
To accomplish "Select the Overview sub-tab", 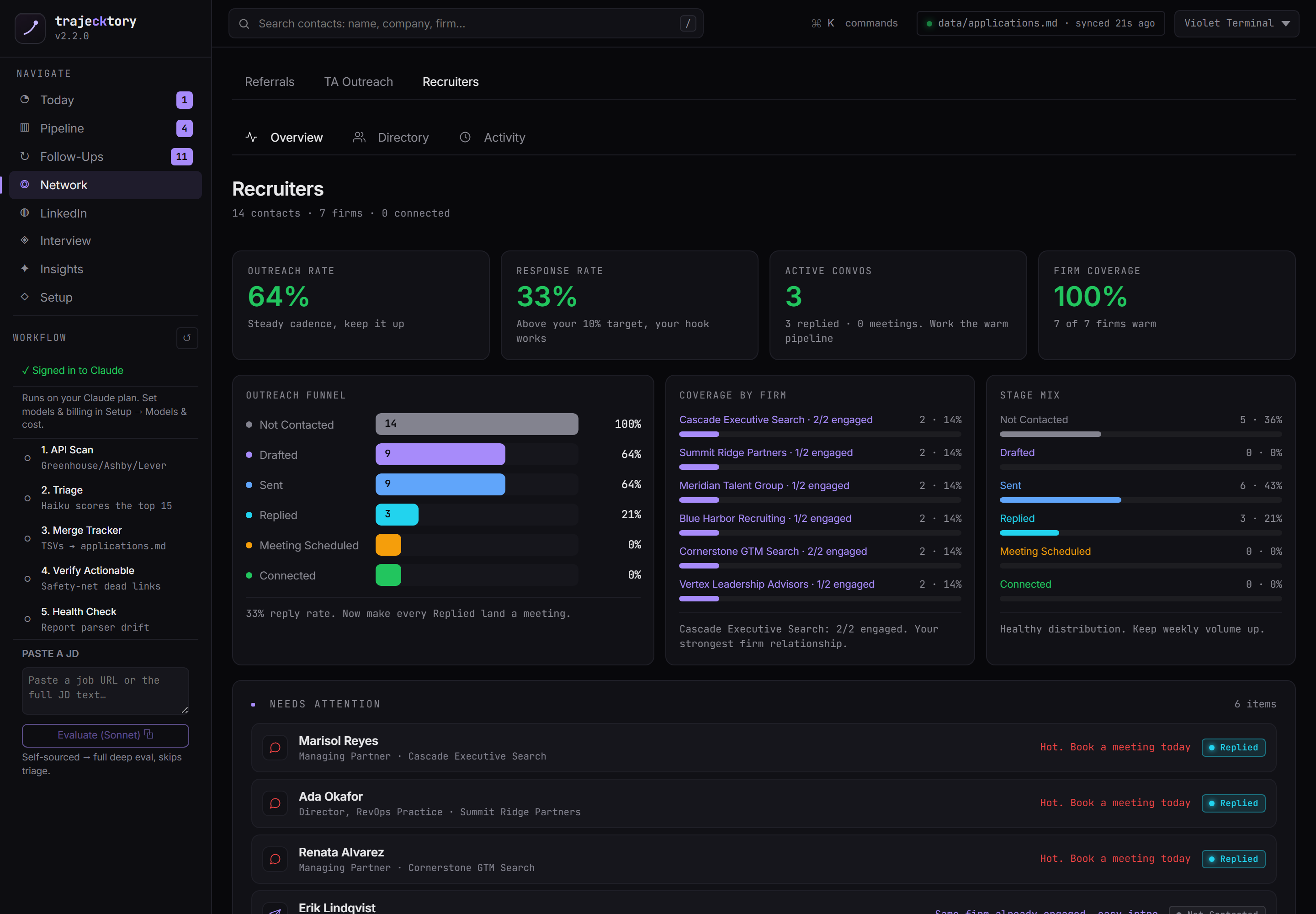I will (284, 138).
